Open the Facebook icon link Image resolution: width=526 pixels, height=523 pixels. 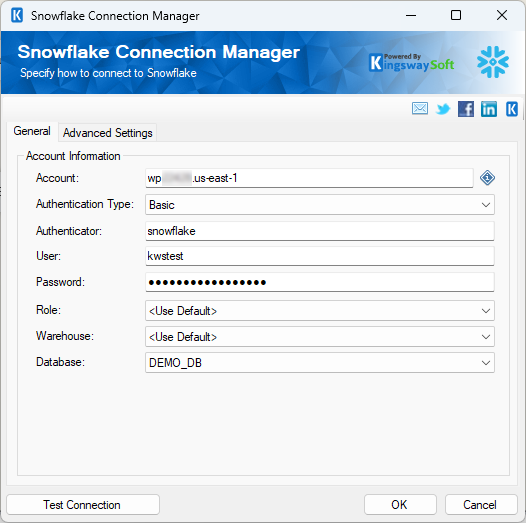click(x=466, y=109)
